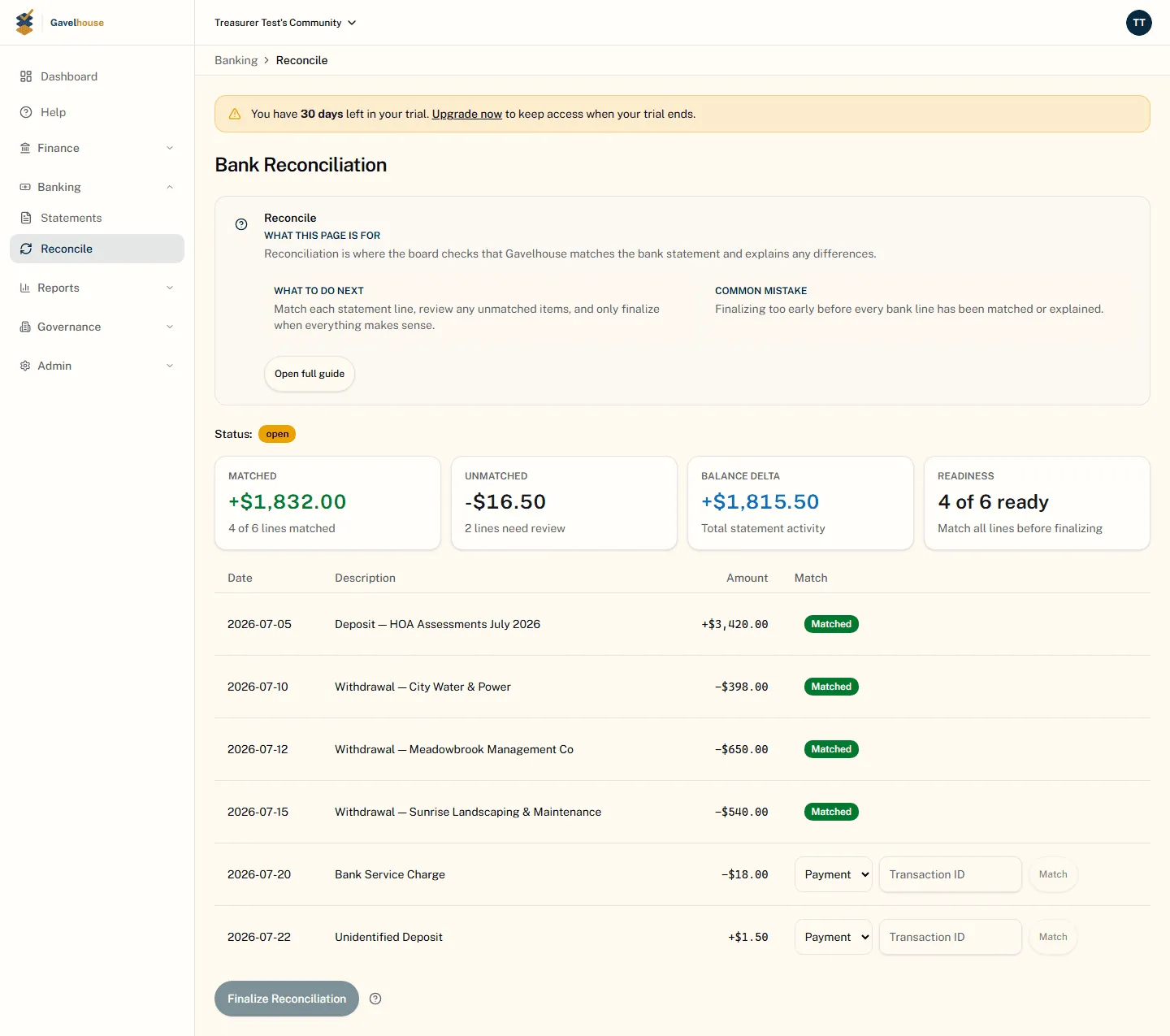Expand the Finance section chevron
Viewport: 1170px width, 1036px height.
(170, 148)
